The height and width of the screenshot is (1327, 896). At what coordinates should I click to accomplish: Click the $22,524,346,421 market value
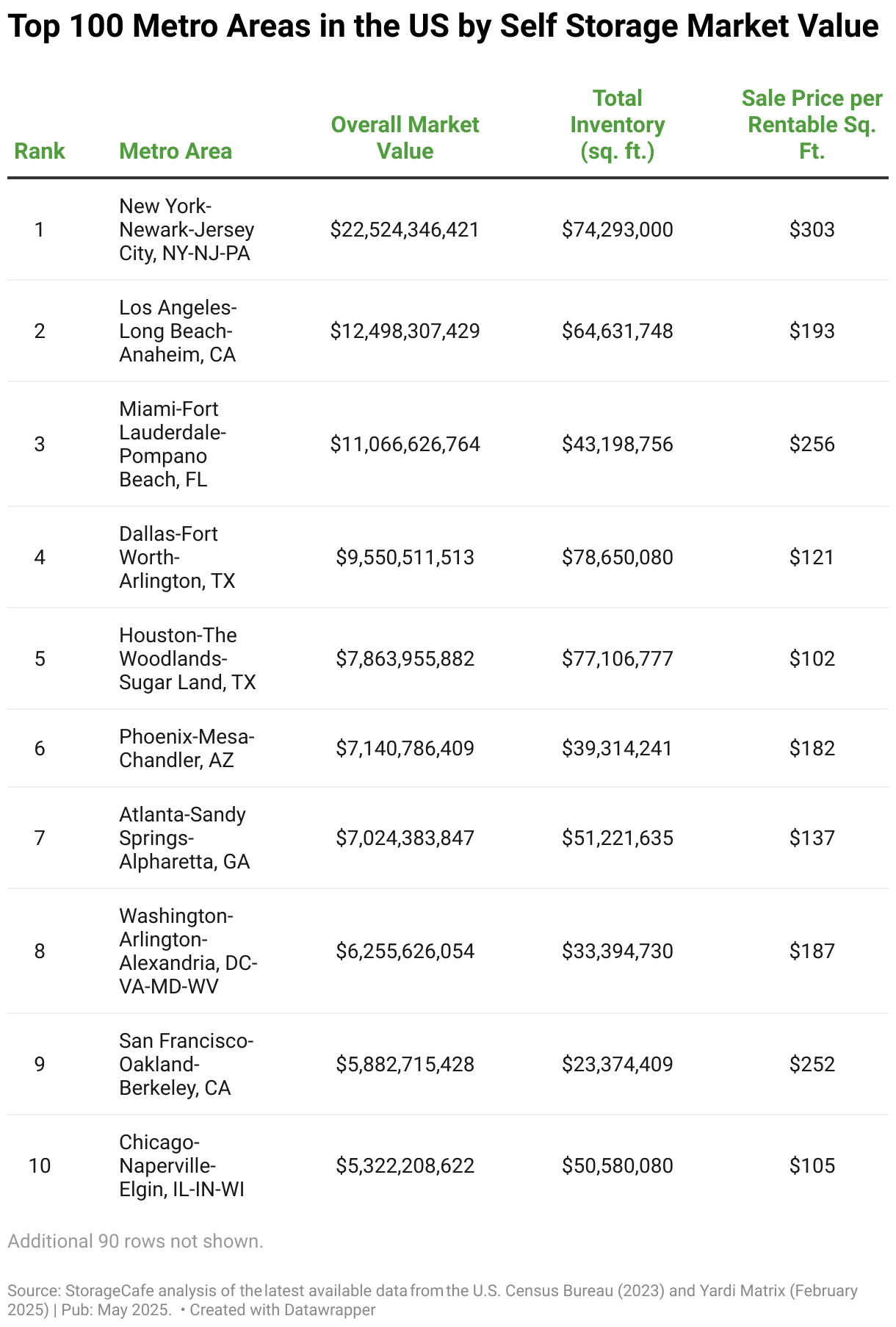[x=405, y=230]
